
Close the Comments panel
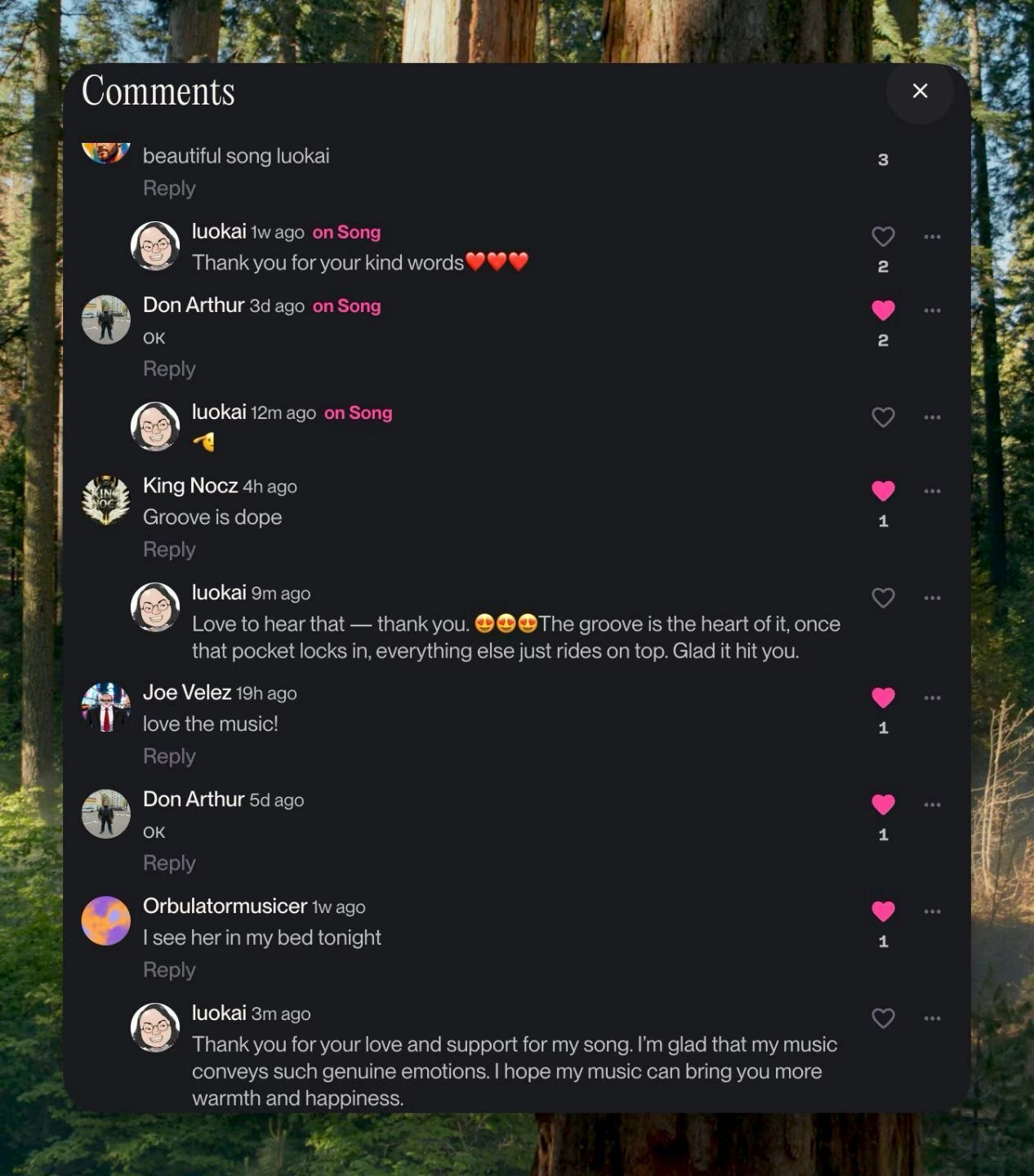tap(920, 91)
